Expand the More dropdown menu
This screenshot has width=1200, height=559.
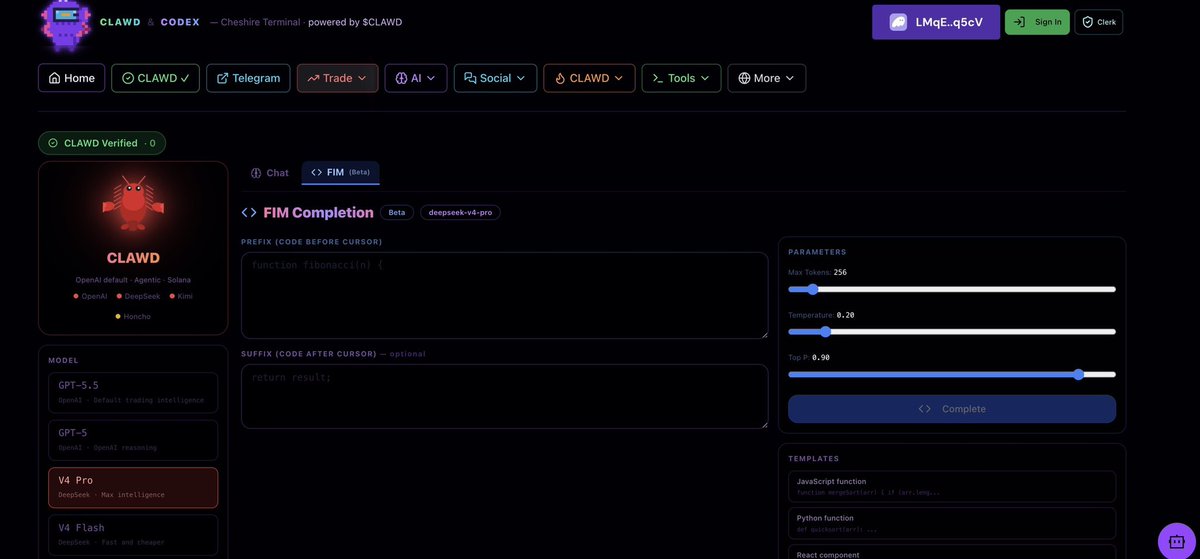767,78
